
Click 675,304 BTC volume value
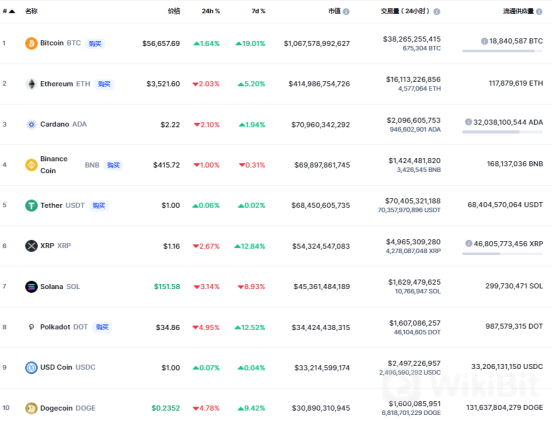coord(422,48)
